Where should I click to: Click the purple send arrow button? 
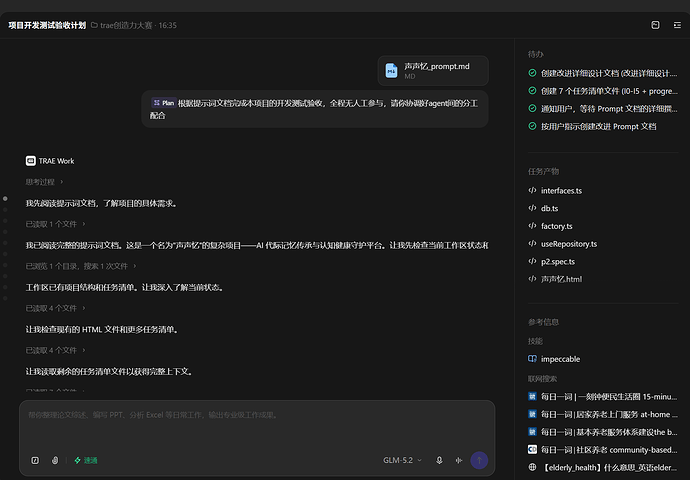pyautogui.click(x=479, y=460)
